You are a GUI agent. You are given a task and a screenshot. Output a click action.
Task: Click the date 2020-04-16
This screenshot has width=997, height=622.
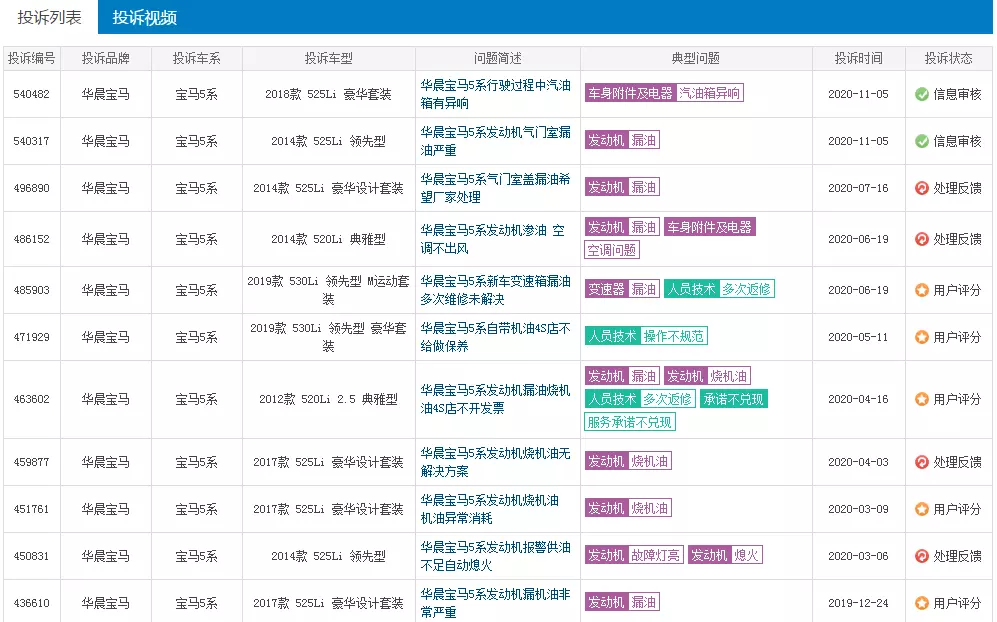858,399
